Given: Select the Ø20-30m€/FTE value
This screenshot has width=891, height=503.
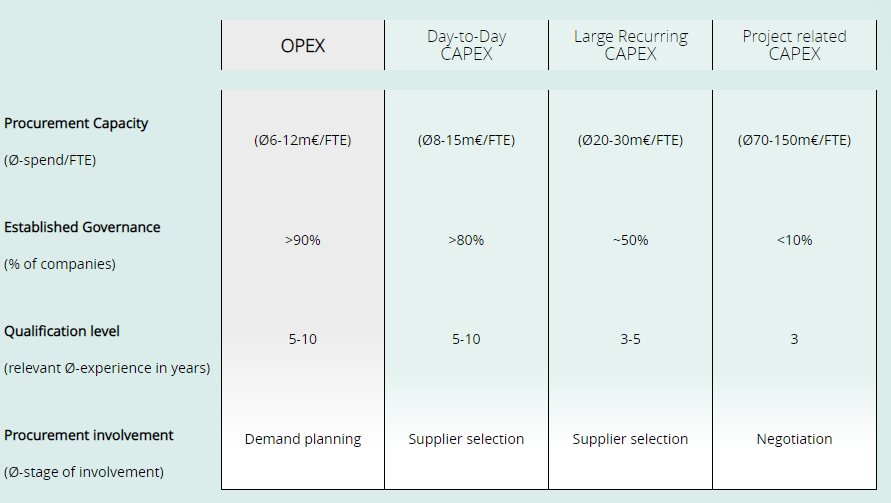Looking at the screenshot, I should (630, 140).
